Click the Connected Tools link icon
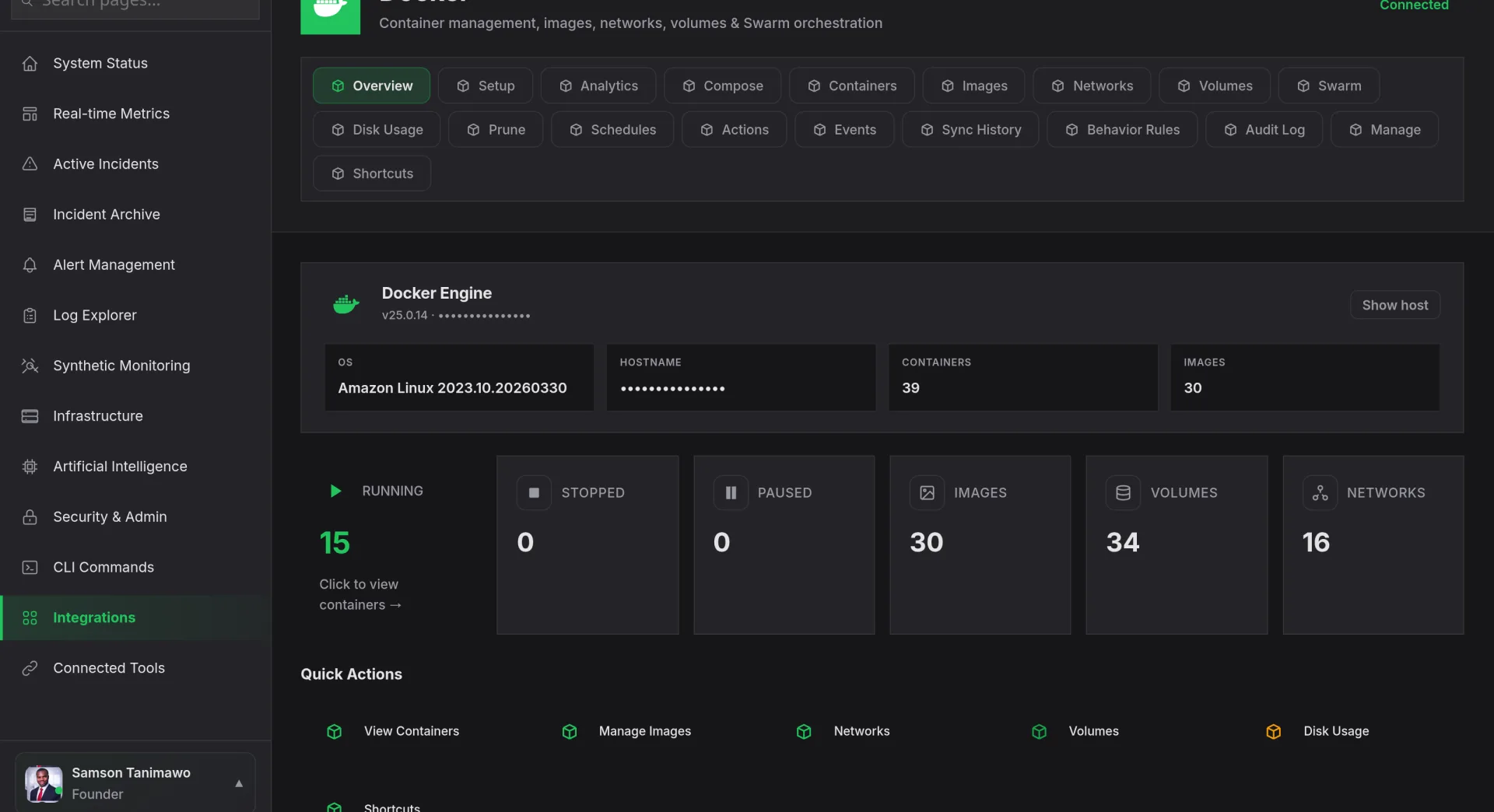The image size is (1494, 812). [30, 668]
